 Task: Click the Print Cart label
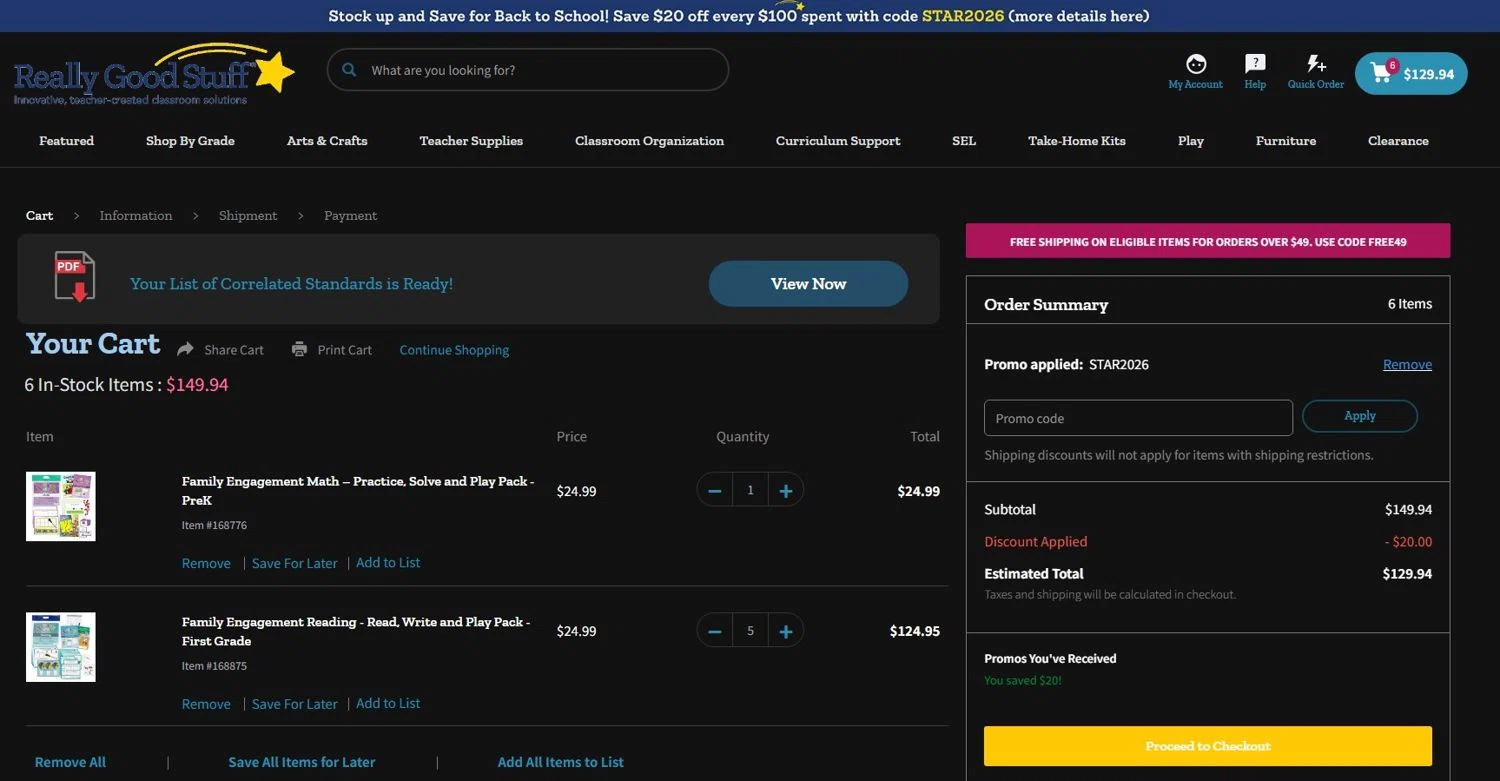click(345, 350)
